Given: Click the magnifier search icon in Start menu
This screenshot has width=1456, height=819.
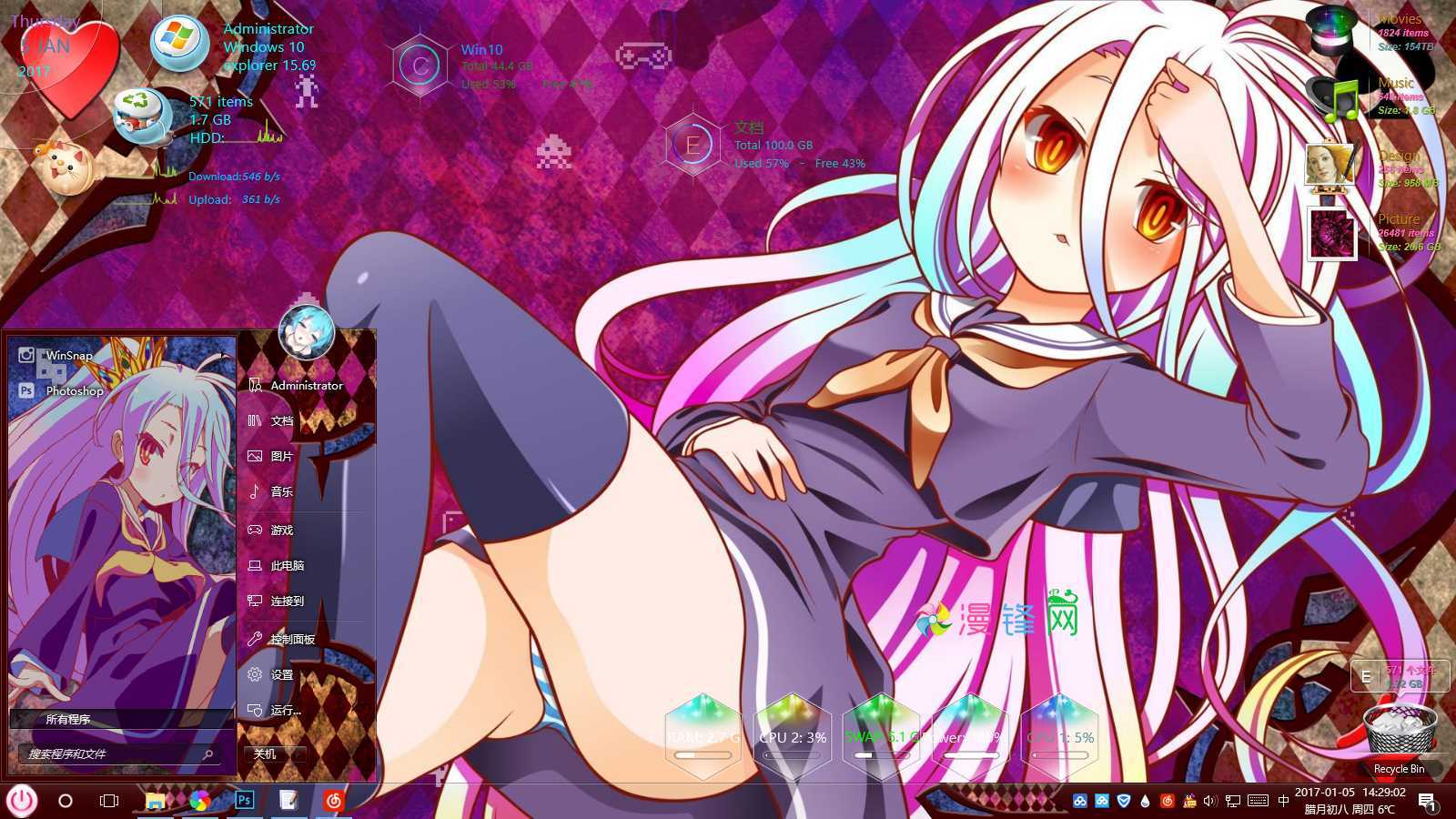Looking at the screenshot, I should click(x=208, y=753).
